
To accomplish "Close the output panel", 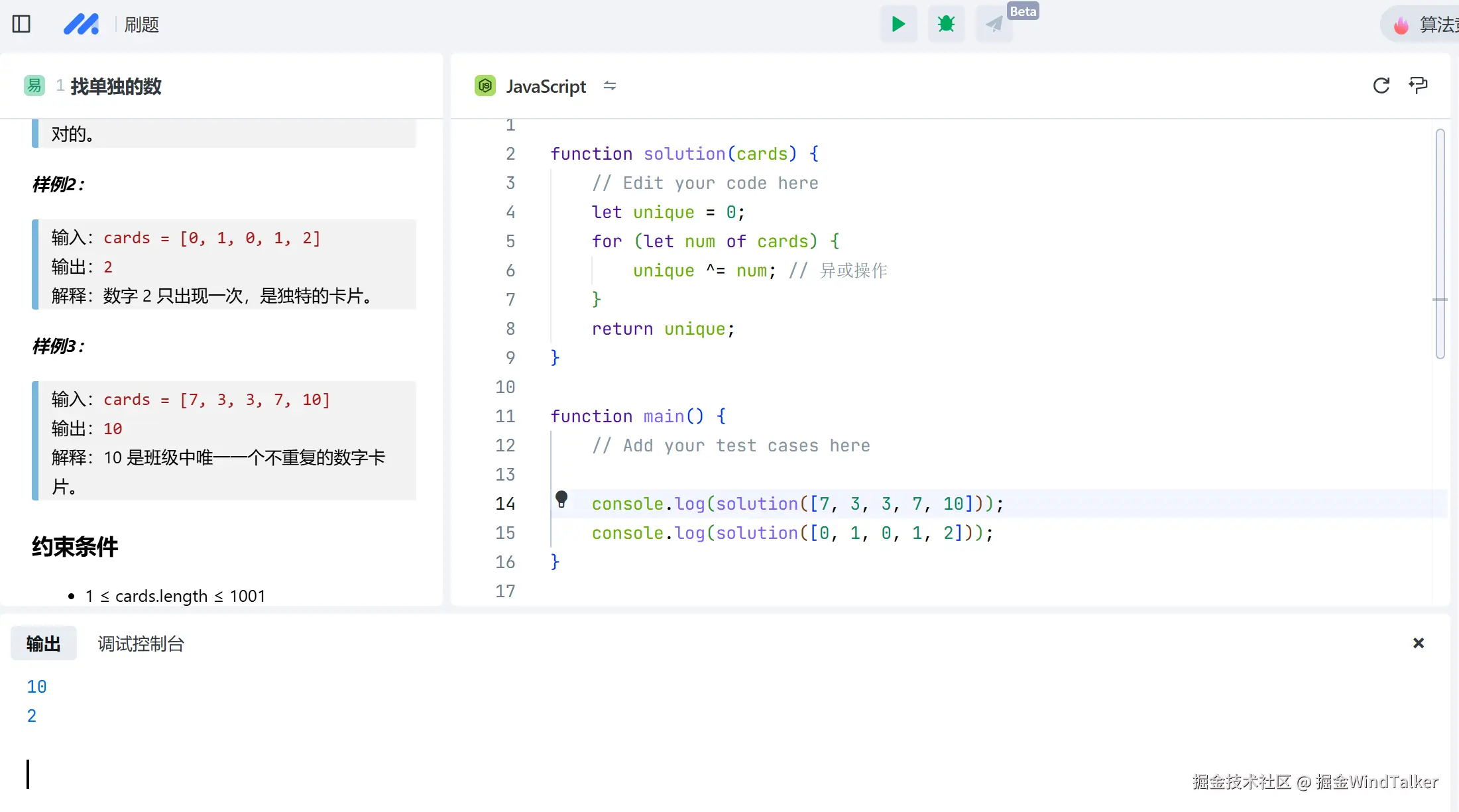I will click(1419, 643).
